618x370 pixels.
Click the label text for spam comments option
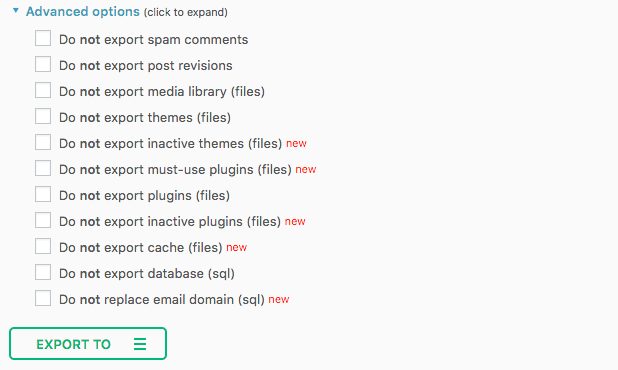[x=154, y=40]
